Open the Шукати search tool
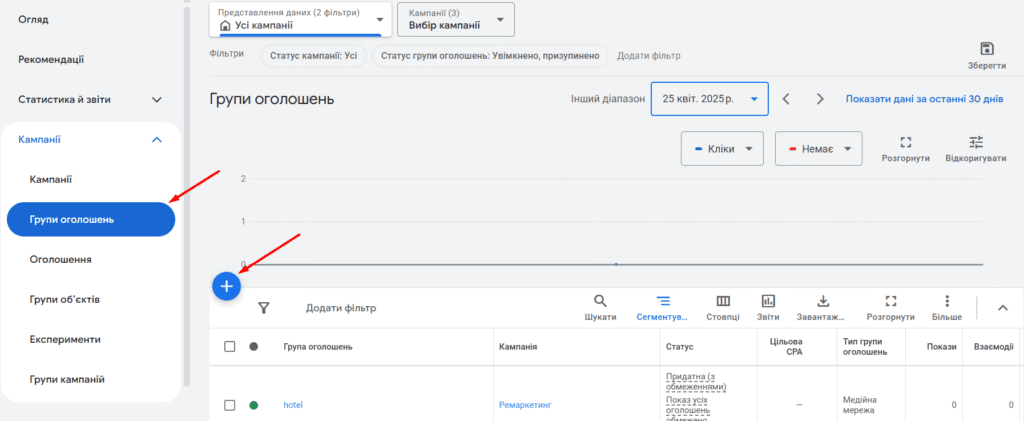This screenshot has height=421, width=1024. pyautogui.click(x=600, y=302)
